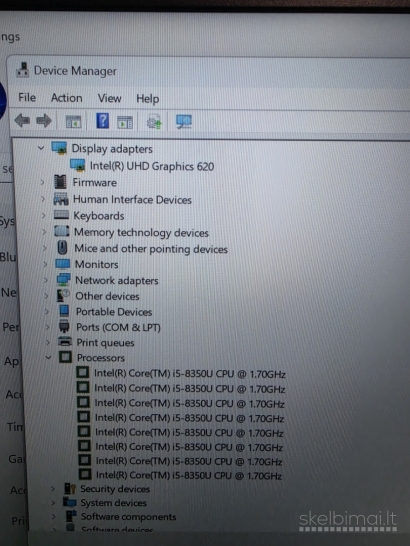Click the Forward arrow toolbar icon
This screenshot has width=410, height=546.
44,121
